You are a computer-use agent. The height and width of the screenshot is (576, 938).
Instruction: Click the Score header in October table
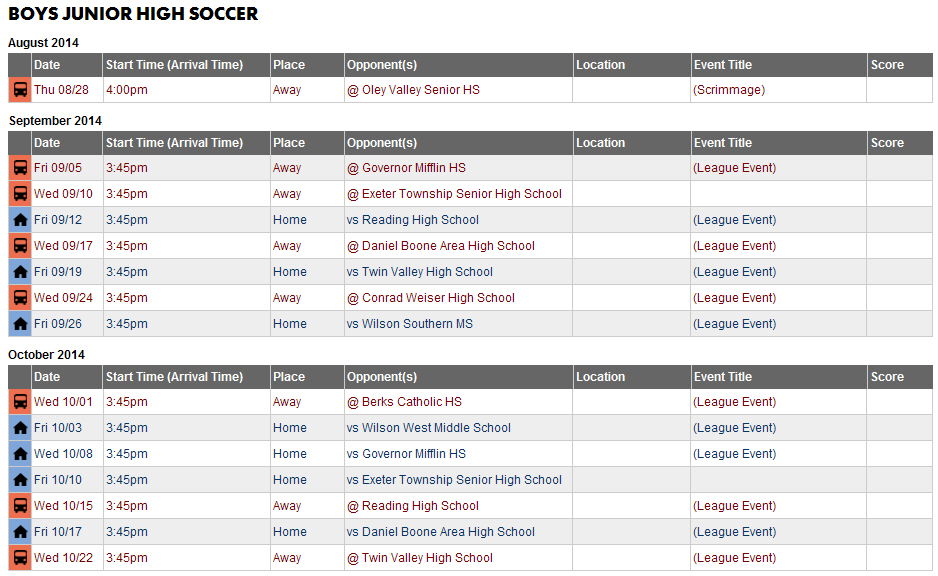coord(887,377)
